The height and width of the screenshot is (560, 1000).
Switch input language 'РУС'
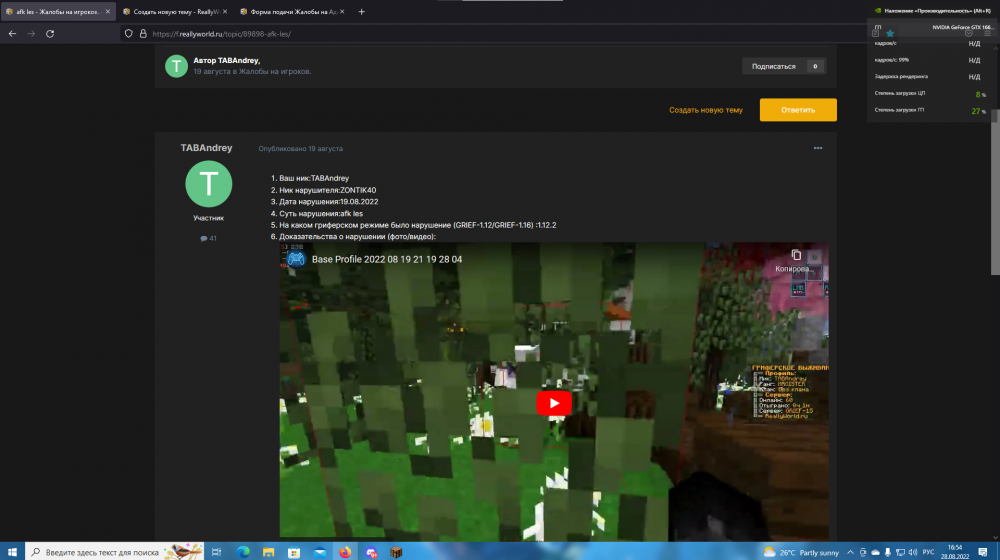pyautogui.click(x=929, y=552)
